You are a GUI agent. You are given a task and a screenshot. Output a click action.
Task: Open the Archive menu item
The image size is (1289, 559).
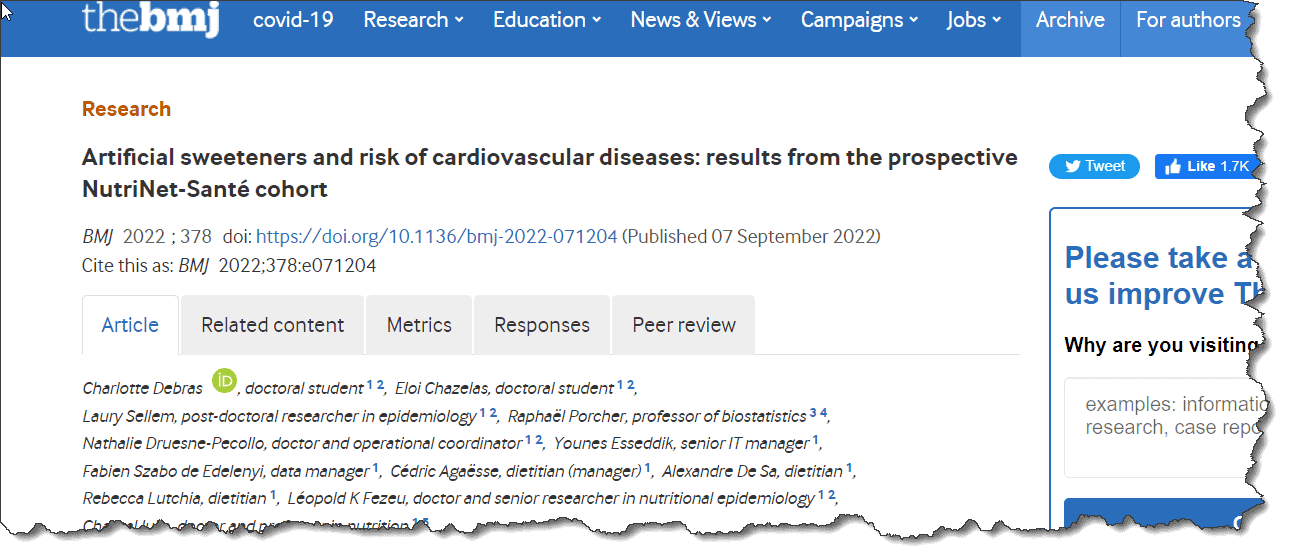[x=1070, y=20]
